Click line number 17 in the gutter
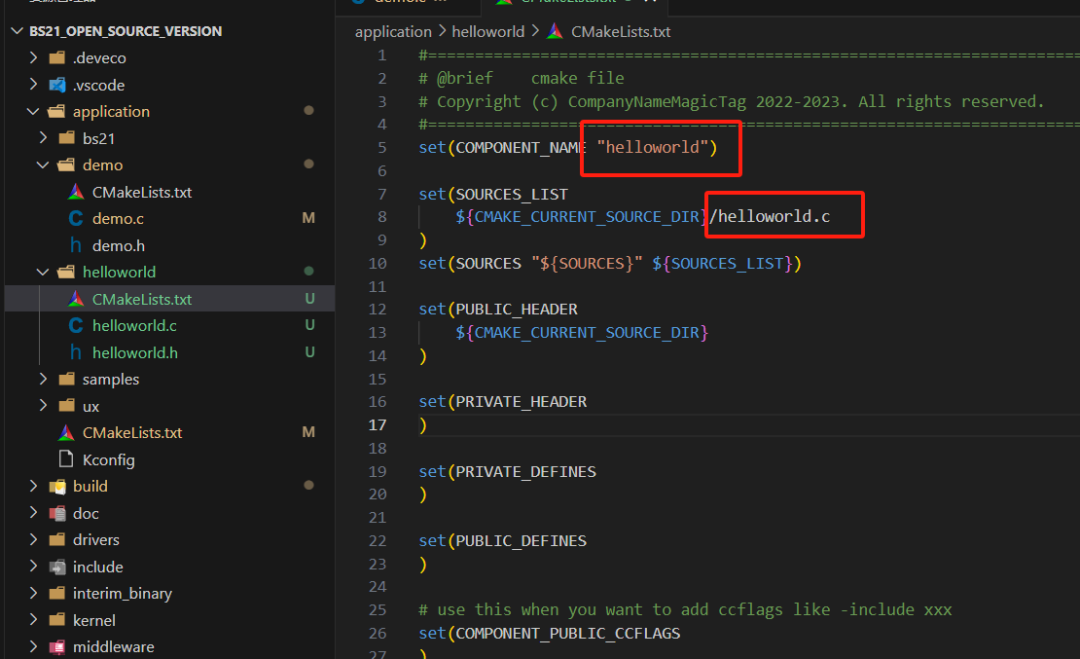This screenshot has width=1080, height=659. [x=377, y=425]
